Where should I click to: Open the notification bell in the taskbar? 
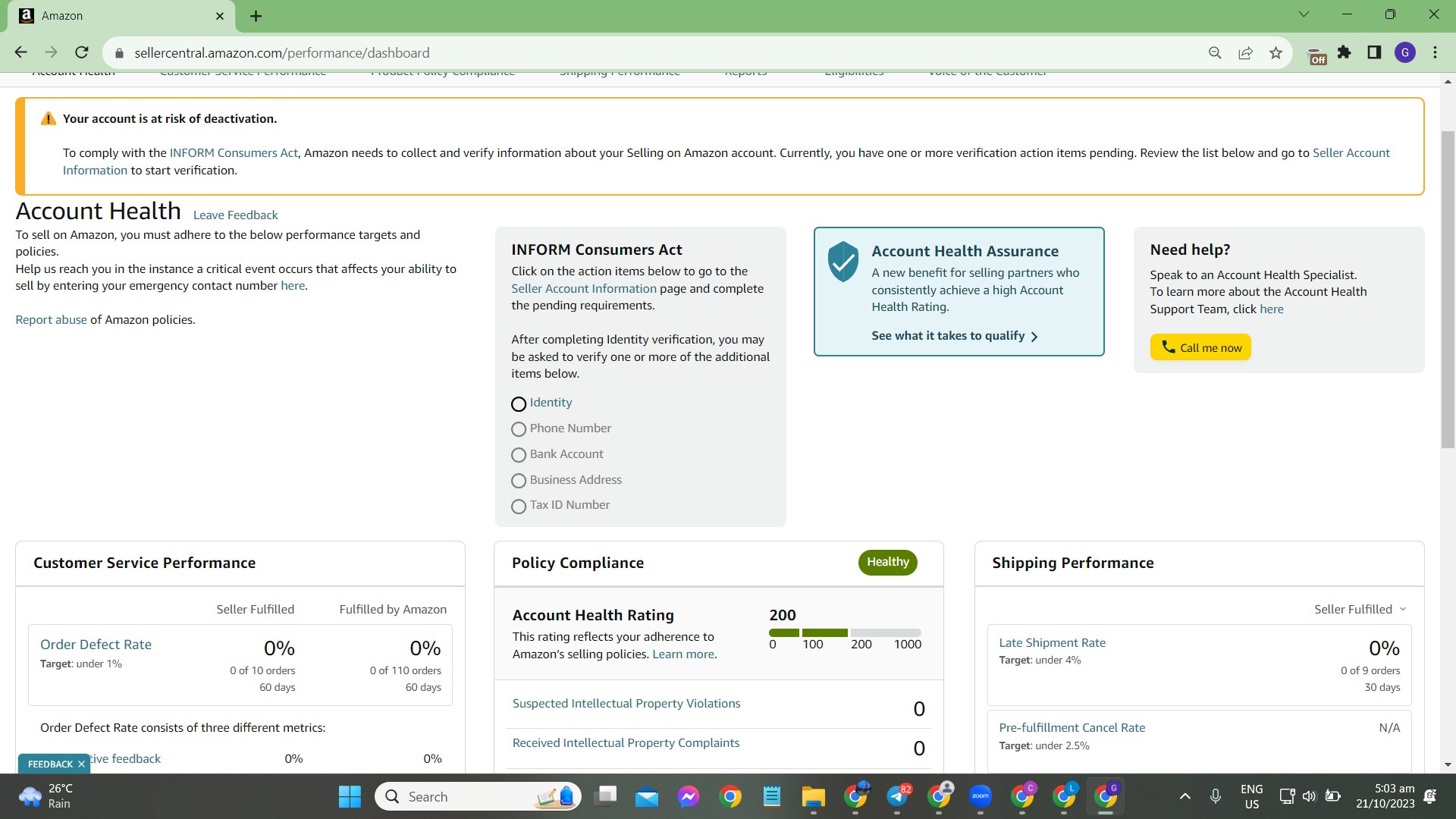click(x=1430, y=796)
